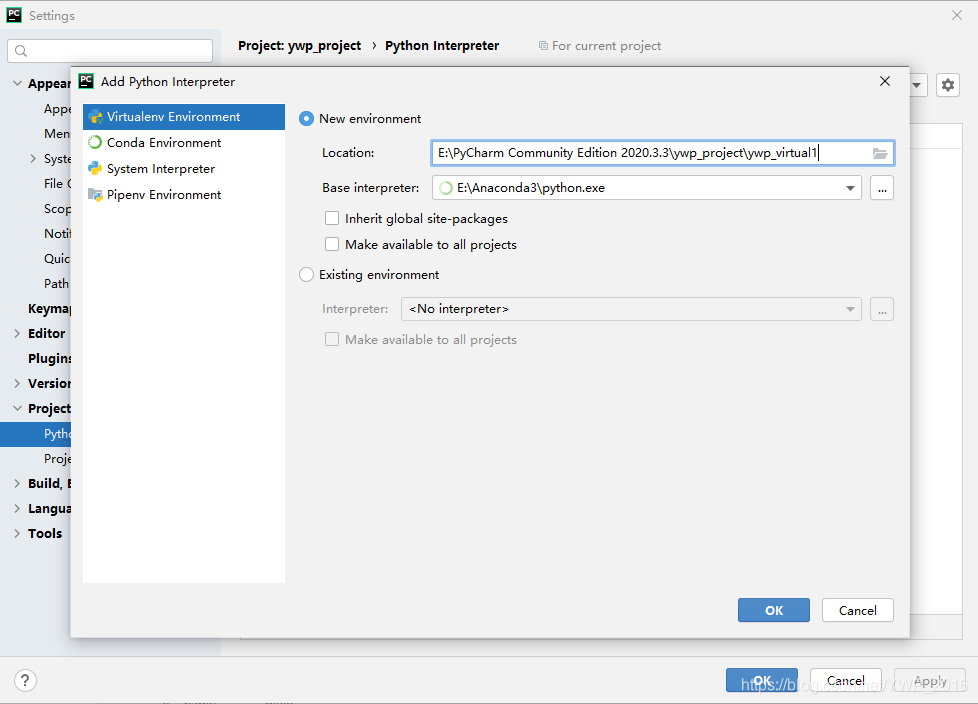The width and height of the screenshot is (978, 704).
Task: Confirm with OK in Add Python Interpreter dialog
Action: click(x=773, y=610)
